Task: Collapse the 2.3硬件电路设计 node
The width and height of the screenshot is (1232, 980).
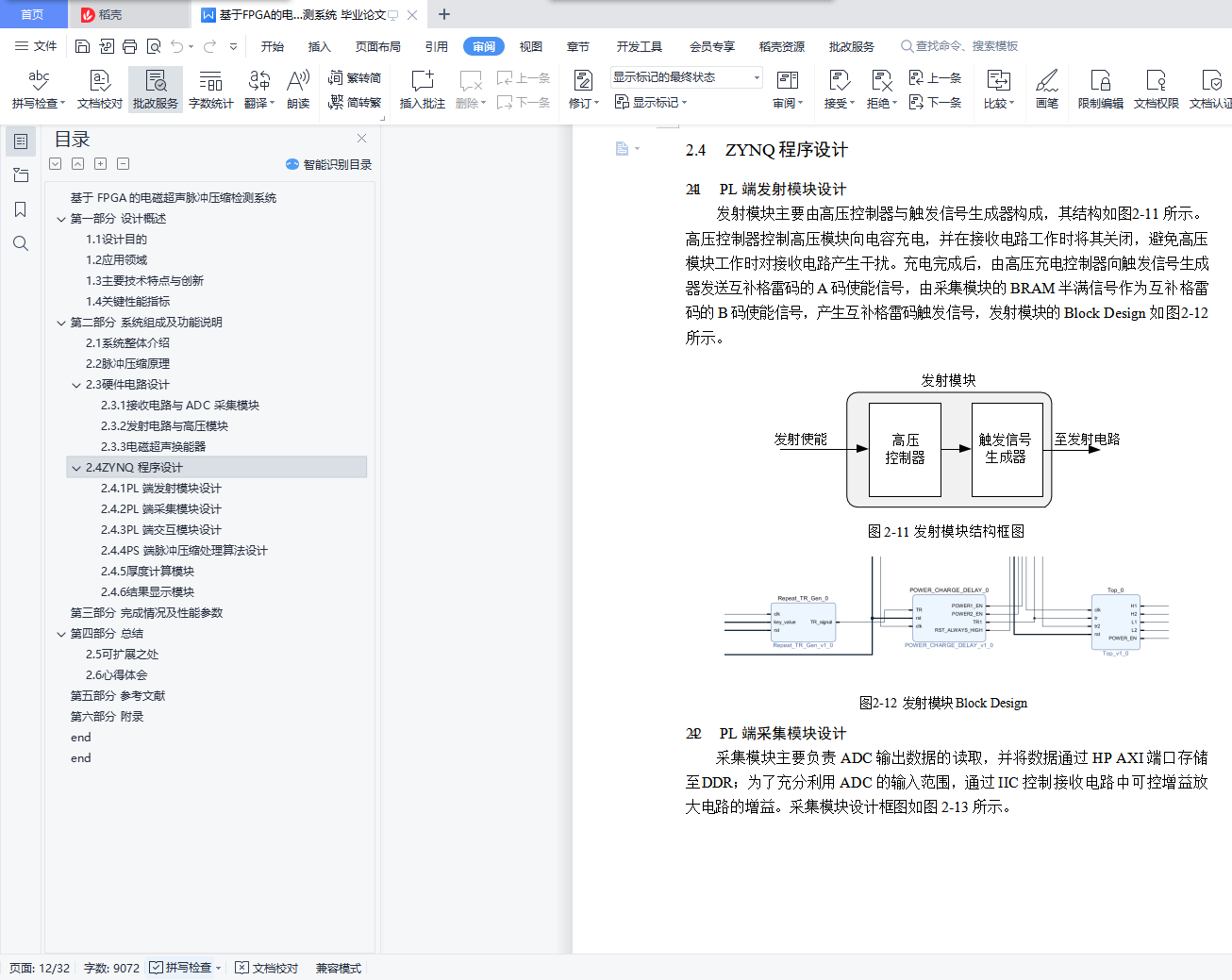Action: pos(76,385)
